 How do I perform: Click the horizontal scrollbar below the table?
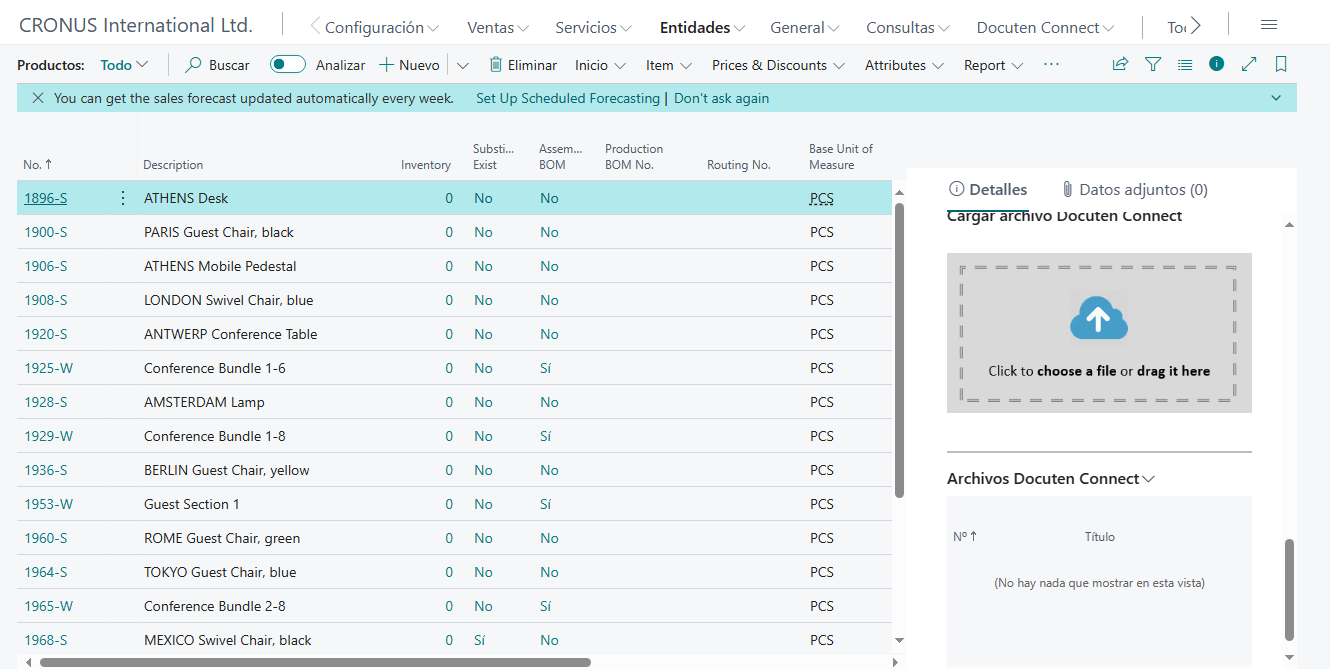(315, 662)
